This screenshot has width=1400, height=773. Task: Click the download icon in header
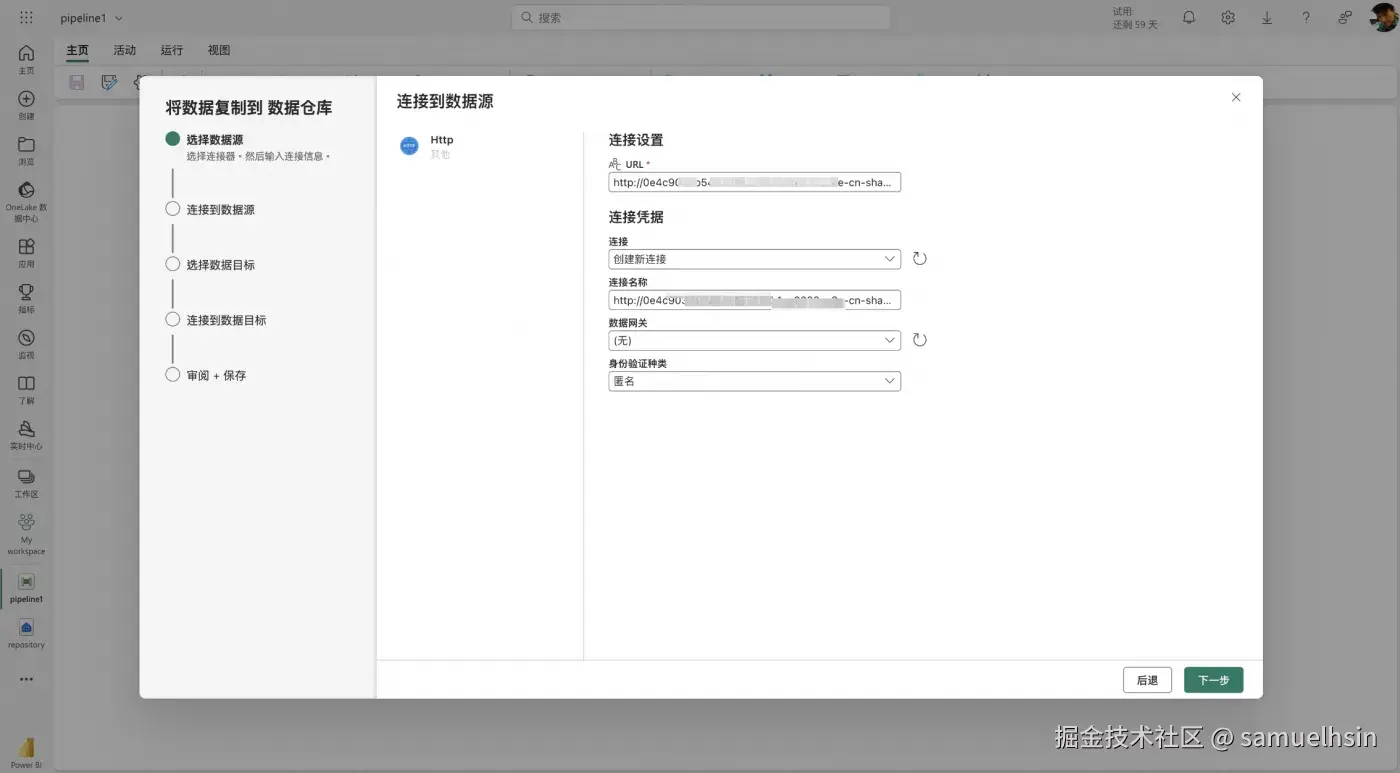[x=1267, y=17]
